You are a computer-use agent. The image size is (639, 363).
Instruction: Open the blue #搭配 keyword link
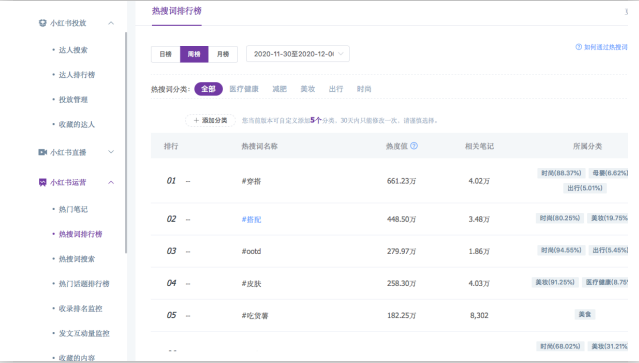click(251, 220)
